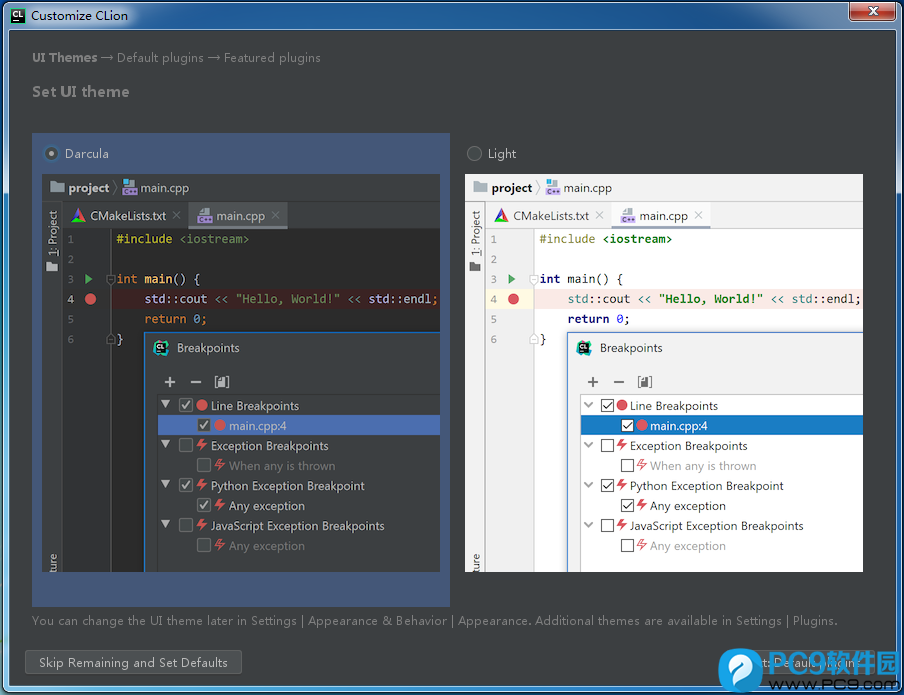Enable JavaScript Exception Breakpoints checkbox in Light preview
The image size is (904, 695).
pyautogui.click(x=607, y=525)
